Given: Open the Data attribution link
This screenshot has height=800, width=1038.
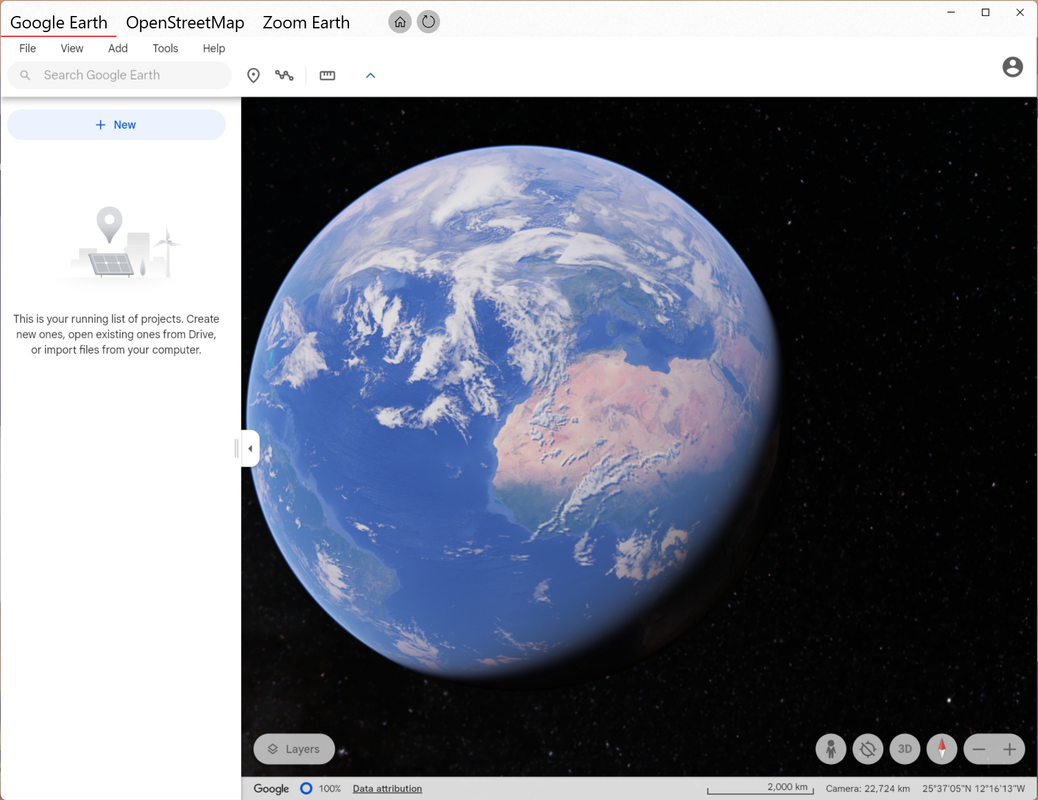Looking at the screenshot, I should click(x=387, y=789).
